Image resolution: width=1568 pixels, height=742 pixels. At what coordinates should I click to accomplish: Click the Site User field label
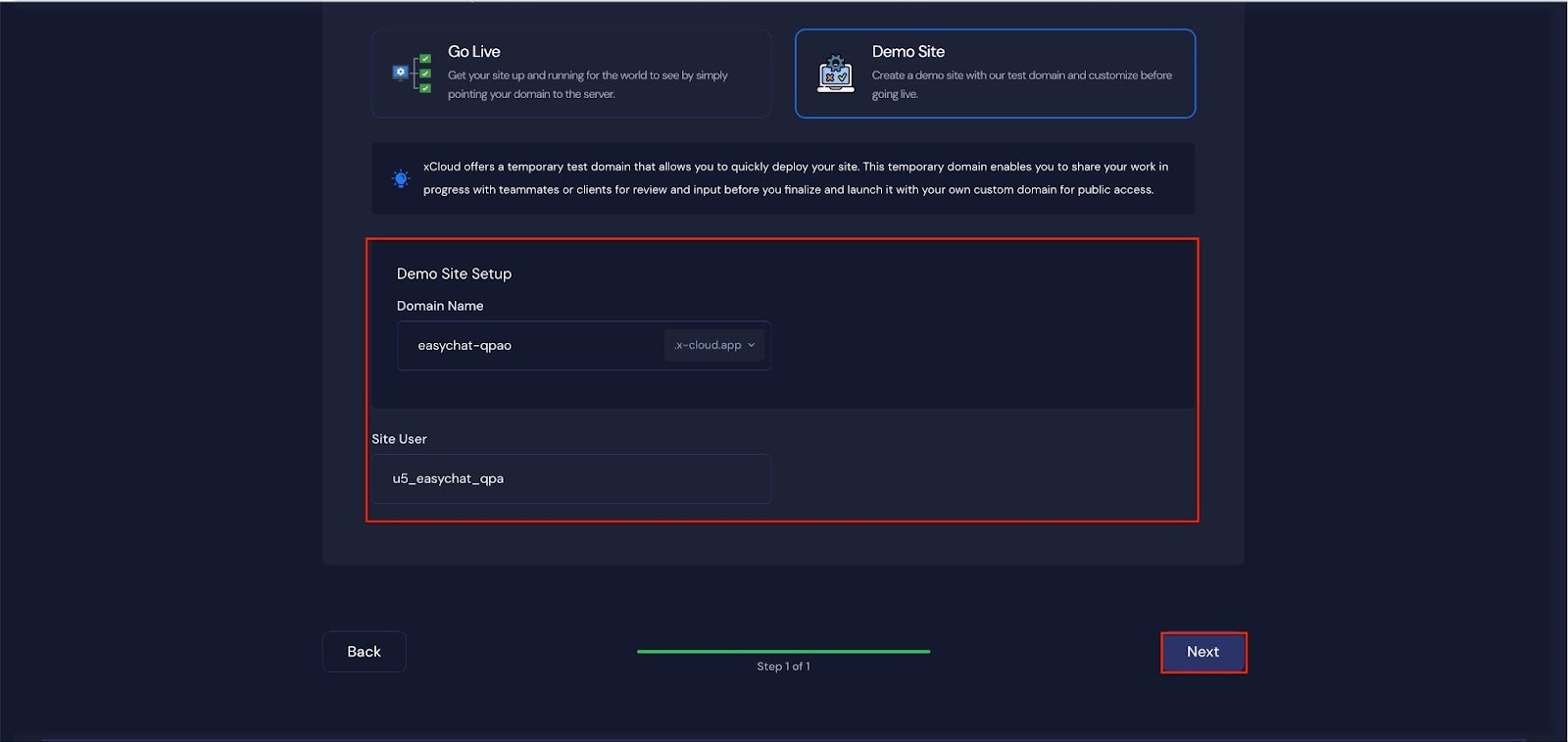coord(399,439)
